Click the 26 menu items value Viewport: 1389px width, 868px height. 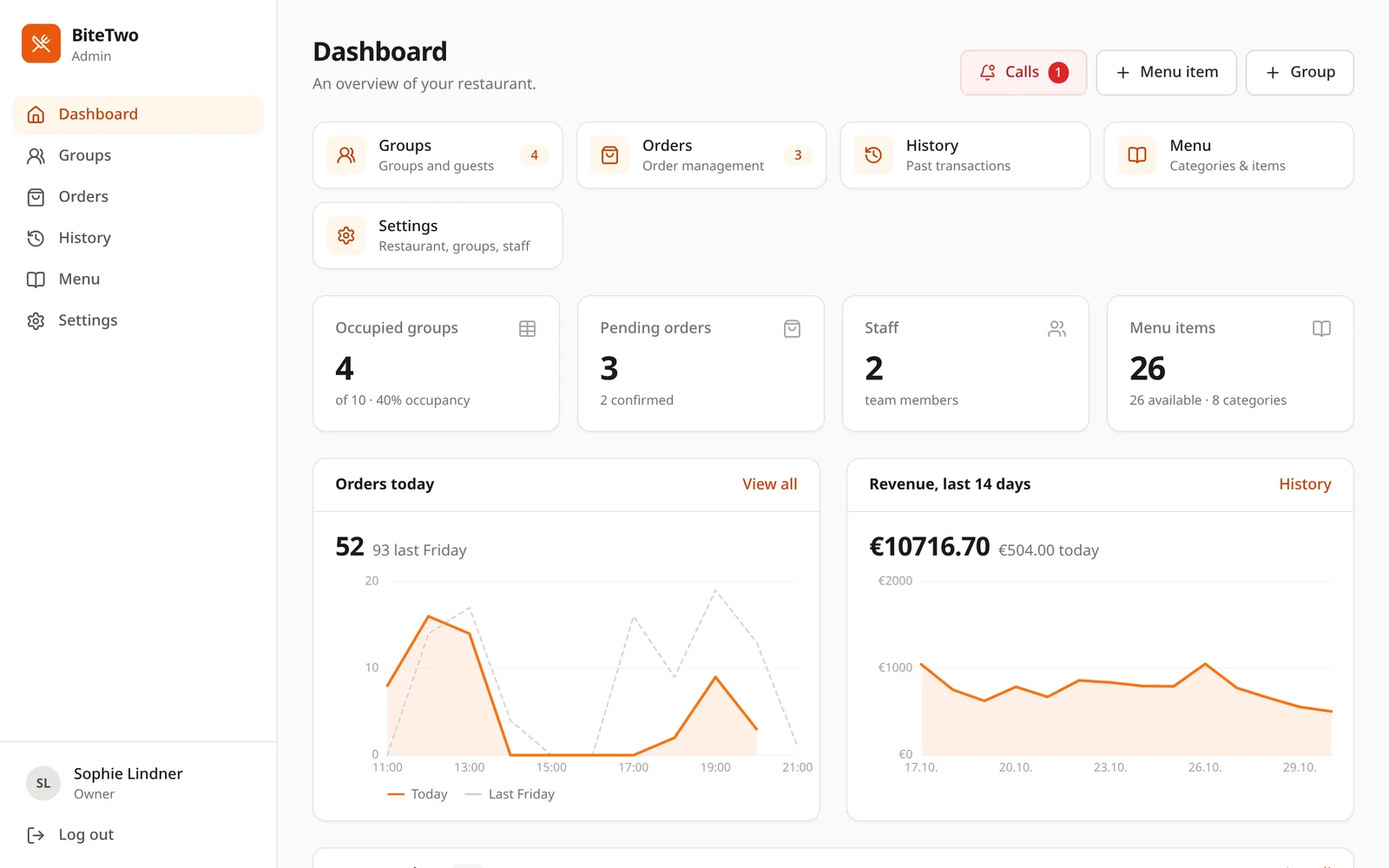click(x=1148, y=369)
